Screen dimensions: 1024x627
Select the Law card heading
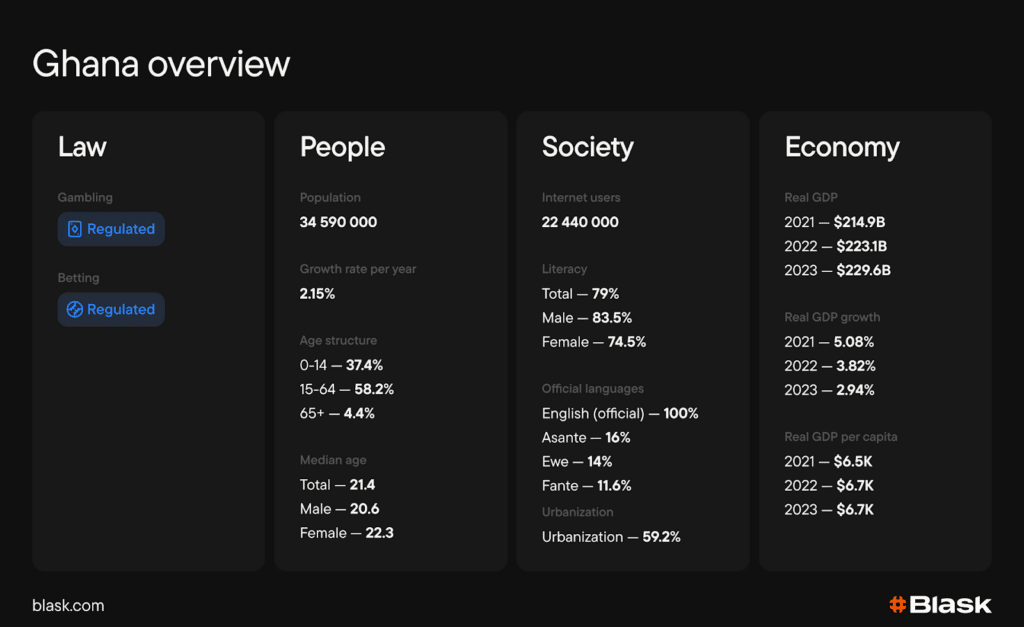pyautogui.click(x=82, y=147)
